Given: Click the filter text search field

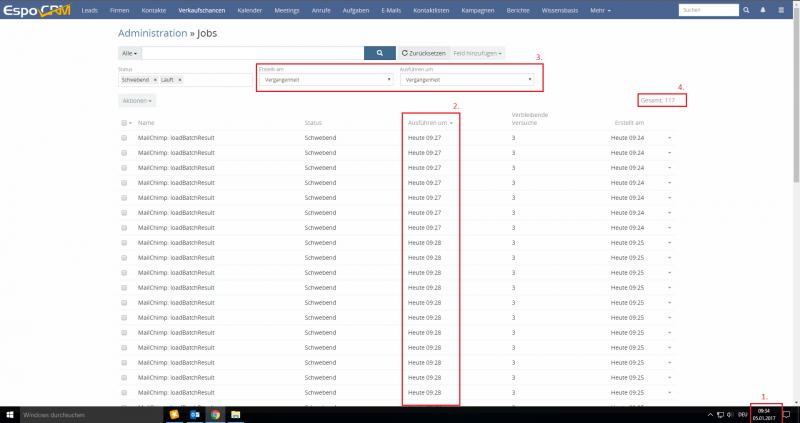Looking at the screenshot, I should (x=250, y=52).
